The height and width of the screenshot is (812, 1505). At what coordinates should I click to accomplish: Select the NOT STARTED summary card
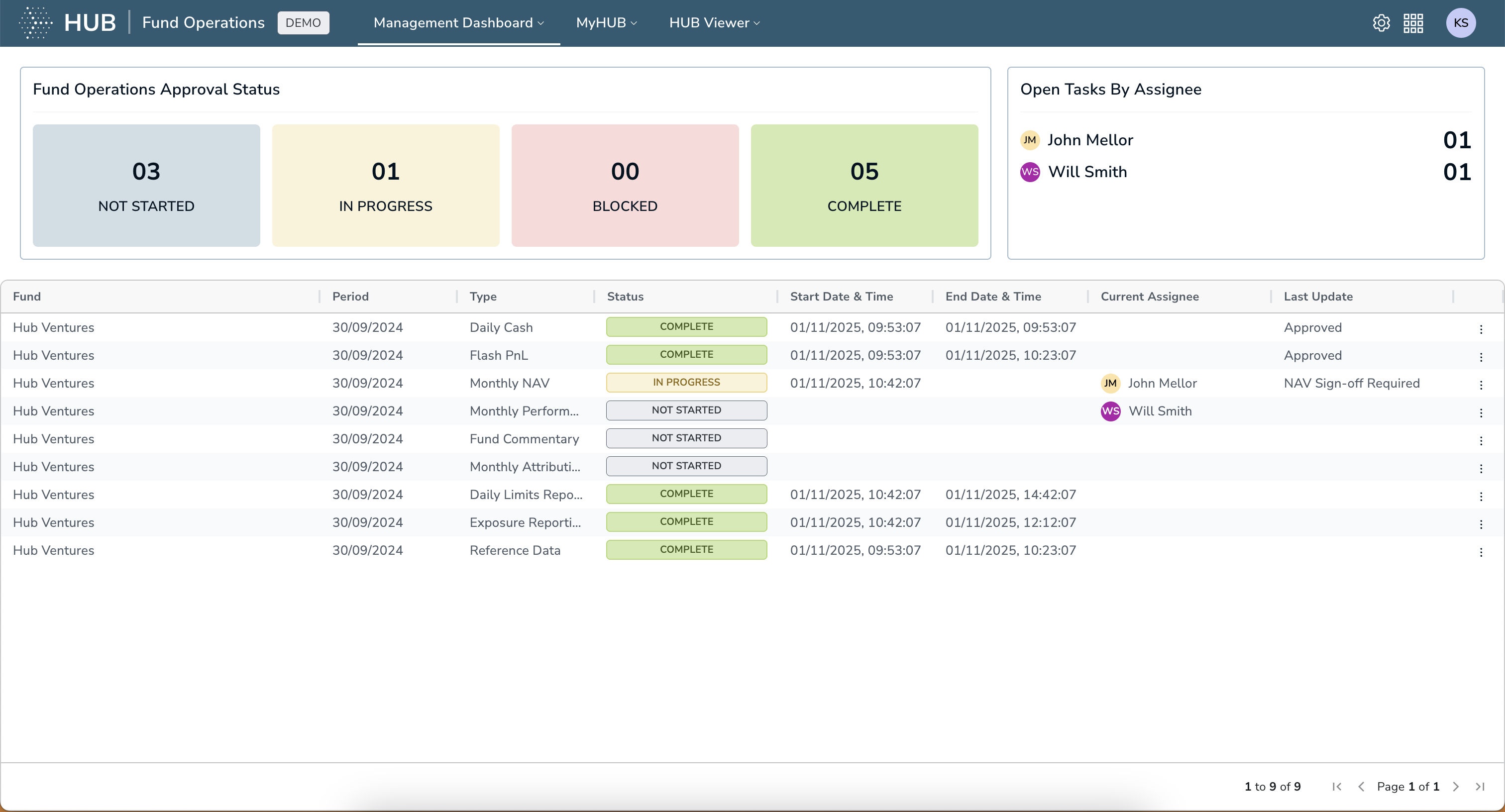(x=146, y=185)
